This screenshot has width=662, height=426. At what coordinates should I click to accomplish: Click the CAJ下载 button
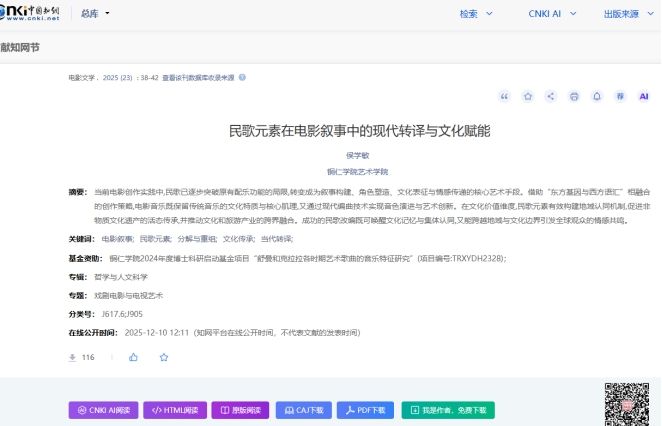pos(304,410)
